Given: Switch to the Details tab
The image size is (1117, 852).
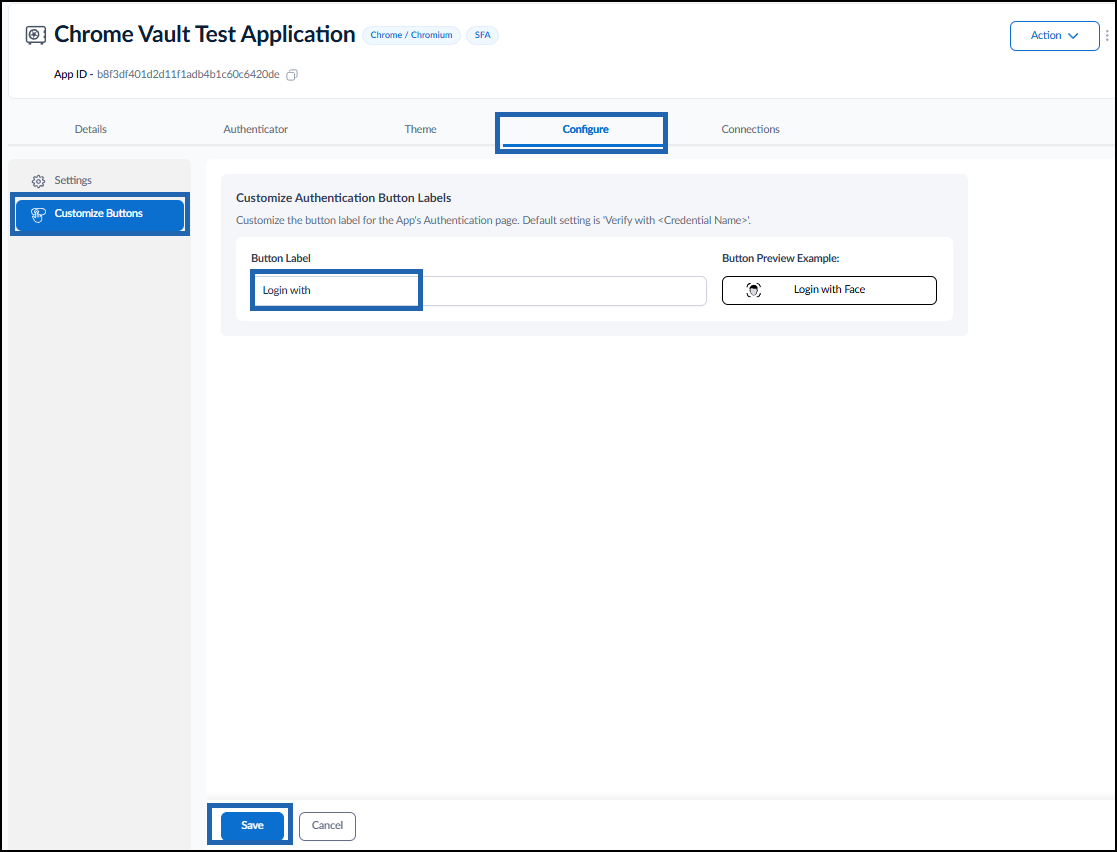Looking at the screenshot, I should [90, 129].
